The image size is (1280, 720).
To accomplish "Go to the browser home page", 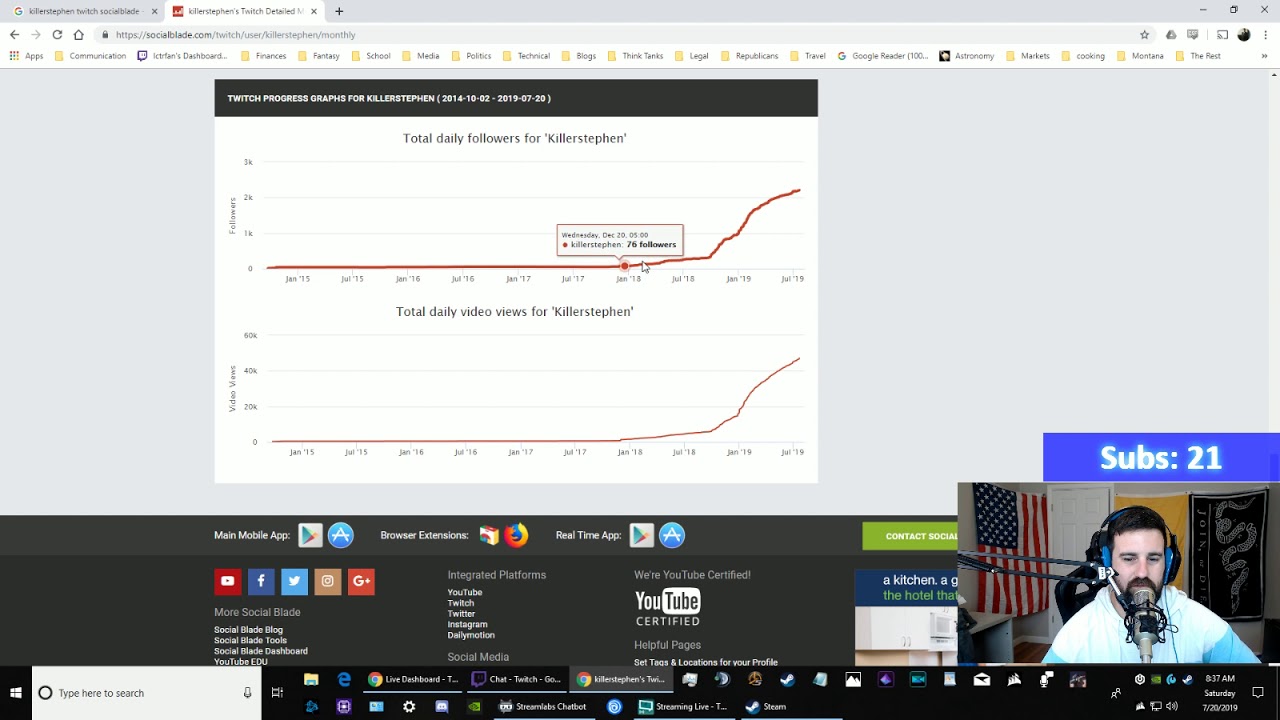I will click(78, 34).
